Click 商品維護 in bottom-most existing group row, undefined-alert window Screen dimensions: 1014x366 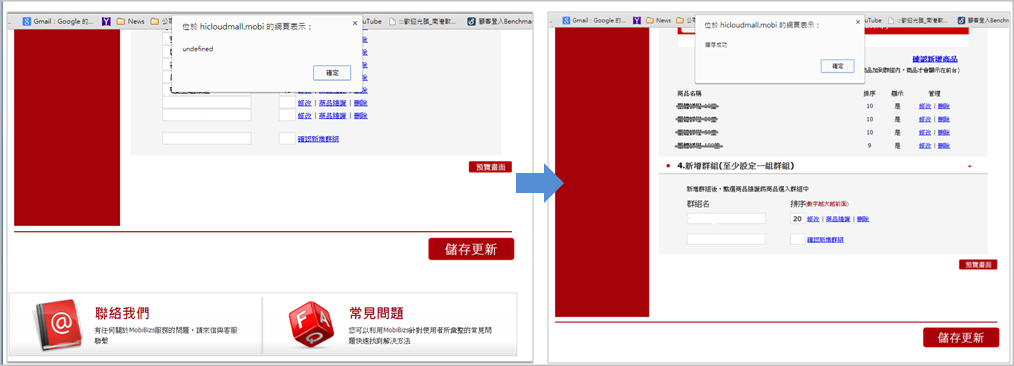tap(332, 116)
